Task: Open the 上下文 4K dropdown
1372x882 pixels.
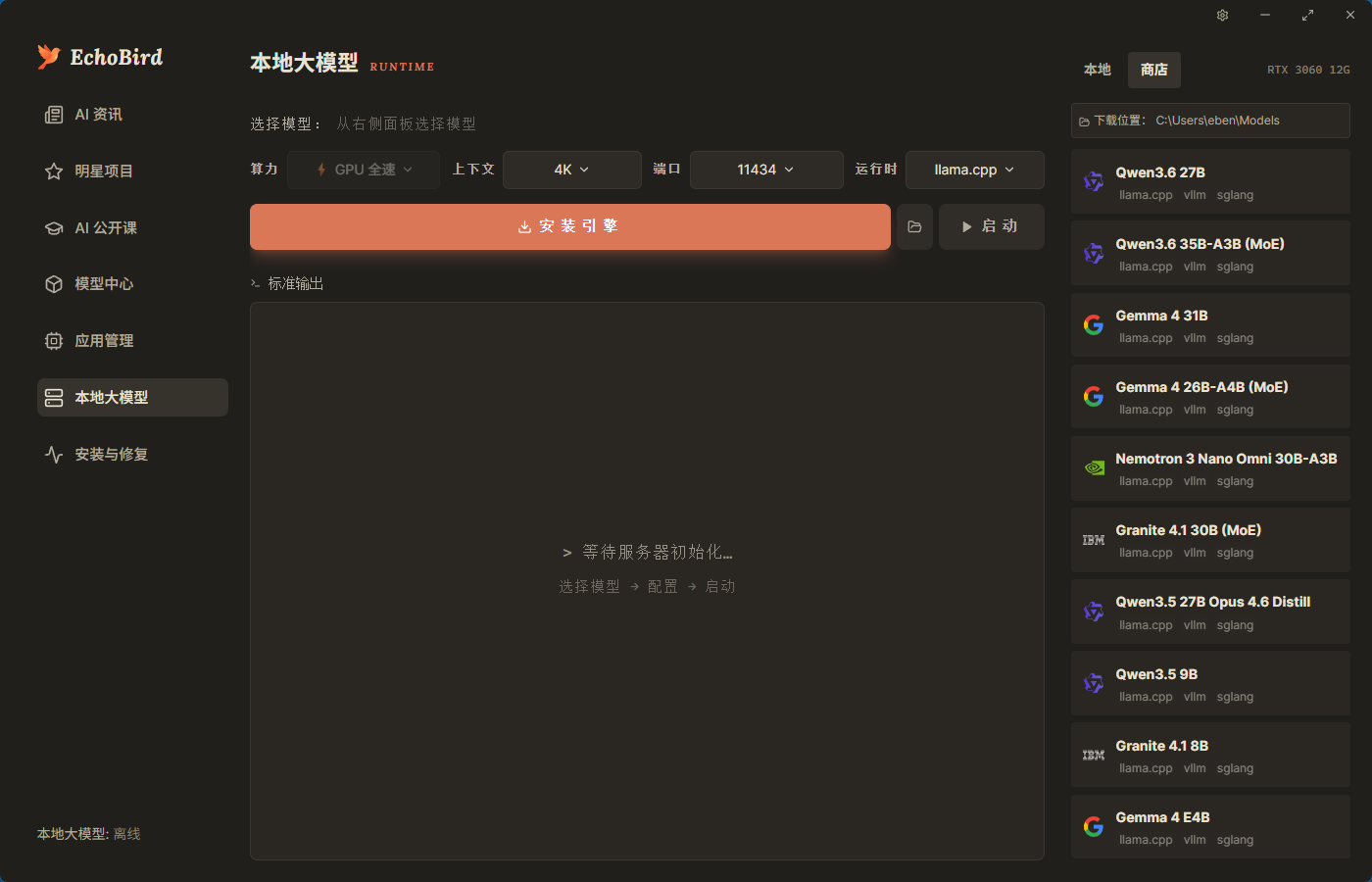Action: (572, 170)
